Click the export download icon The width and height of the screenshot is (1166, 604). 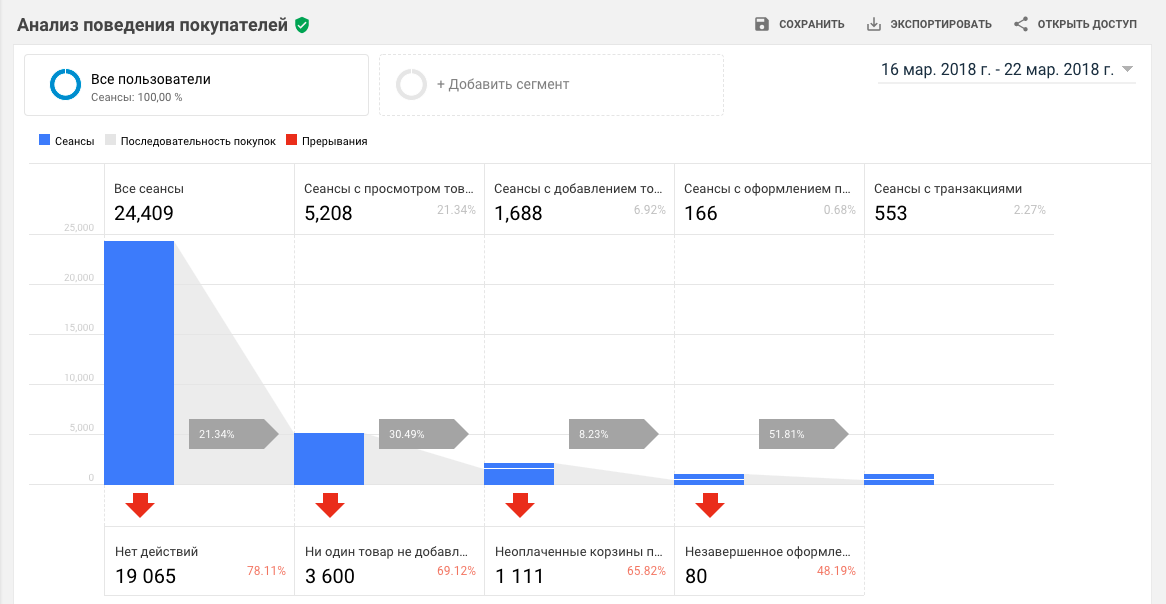point(873,24)
